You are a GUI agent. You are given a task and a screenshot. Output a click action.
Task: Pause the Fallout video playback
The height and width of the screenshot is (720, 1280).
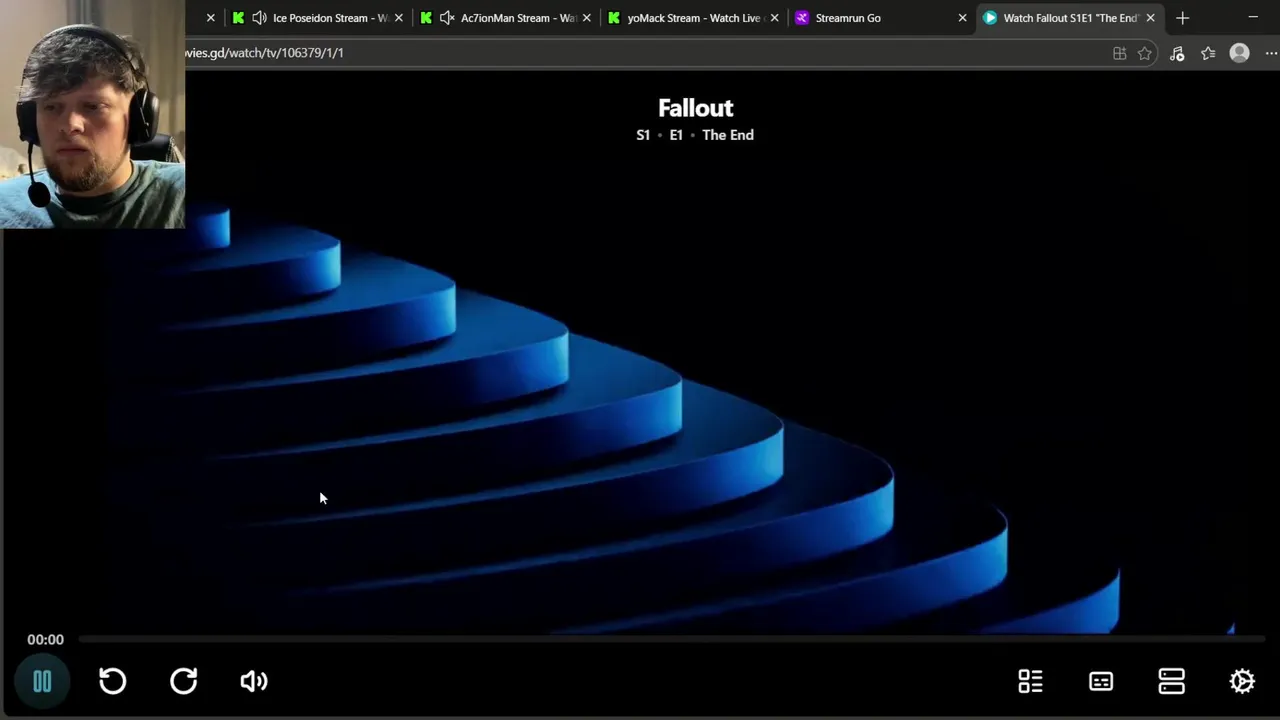(x=42, y=682)
